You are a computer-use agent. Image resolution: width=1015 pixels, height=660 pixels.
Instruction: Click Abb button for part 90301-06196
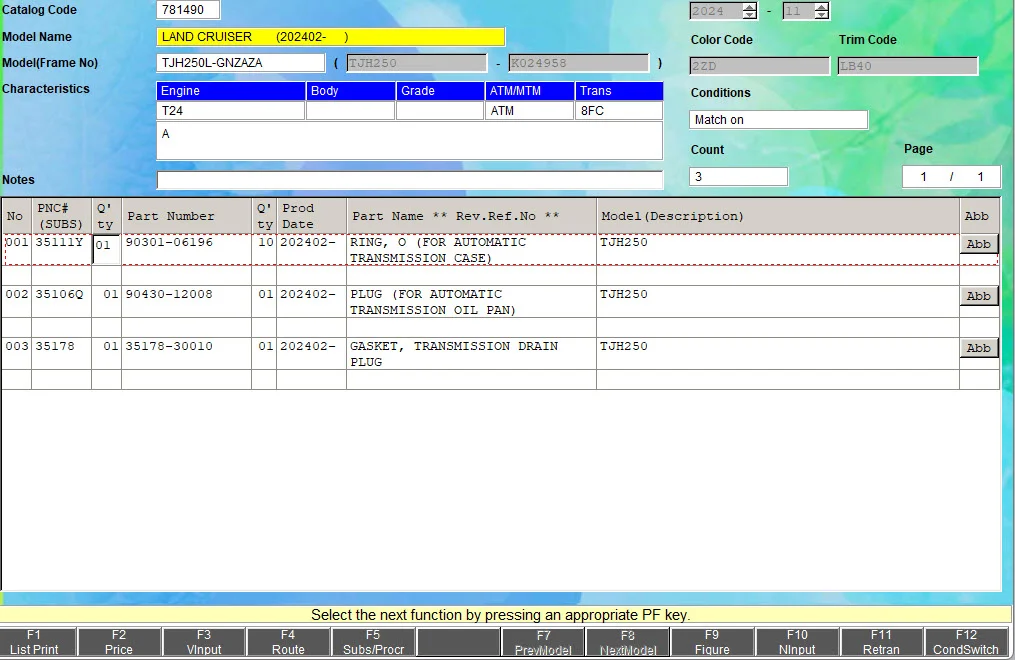click(979, 244)
